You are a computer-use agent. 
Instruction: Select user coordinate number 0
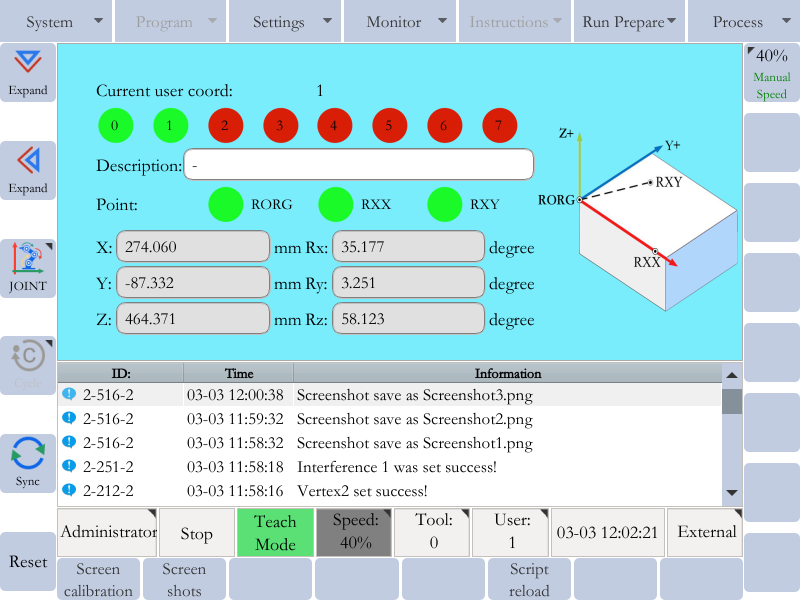pos(116,126)
